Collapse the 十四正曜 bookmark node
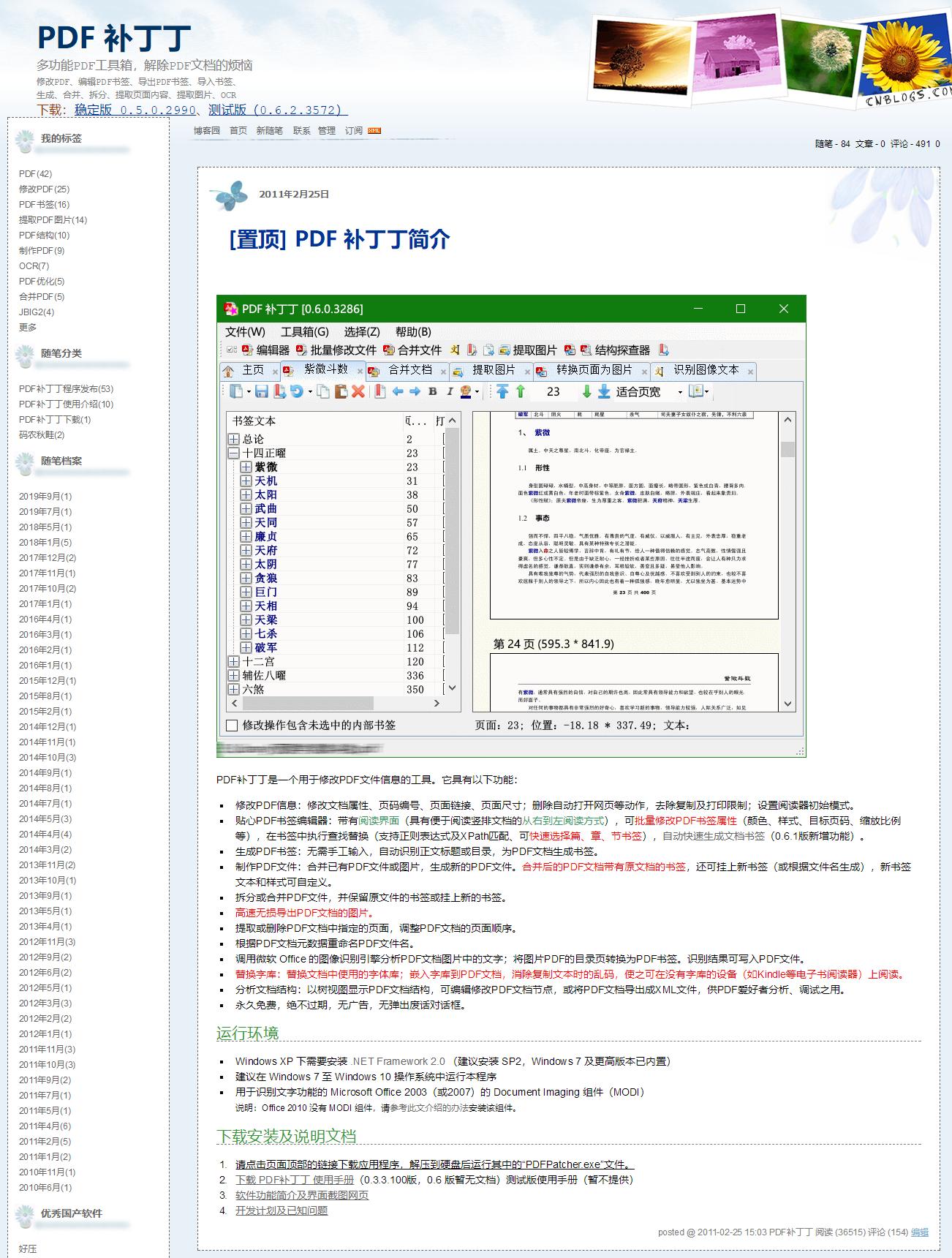This screenshot has height=1258, width=952. tap(234, 453)
